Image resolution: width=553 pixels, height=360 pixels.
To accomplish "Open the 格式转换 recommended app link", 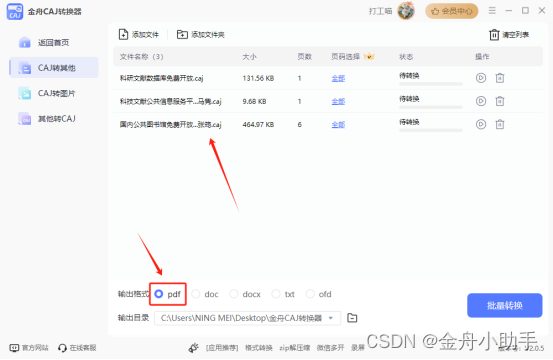I will coord(259,348).
